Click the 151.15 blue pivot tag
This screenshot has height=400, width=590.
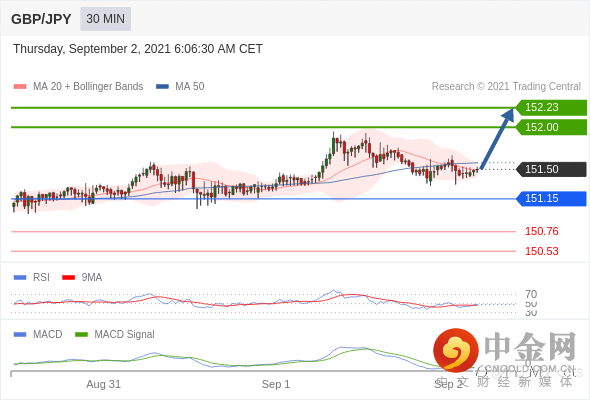551,198
